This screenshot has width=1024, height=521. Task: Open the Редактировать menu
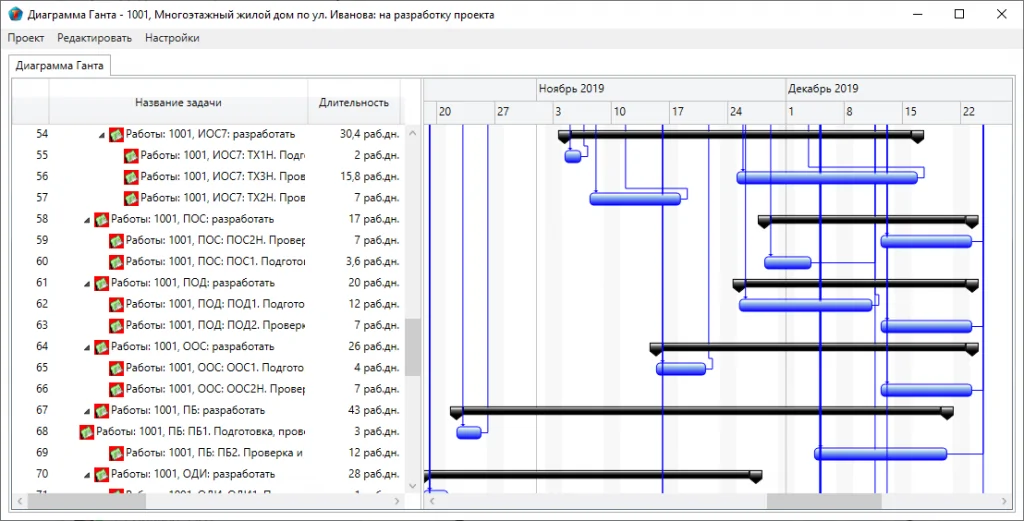click(94, 38)
